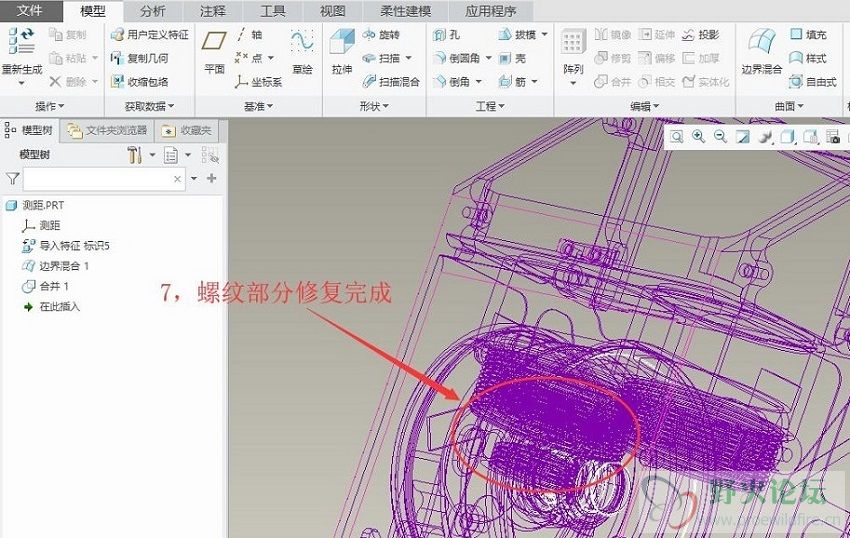Select 合并 1 in the model tree
The width and height of the screenshot is (850, 538).
click(46, 286)
